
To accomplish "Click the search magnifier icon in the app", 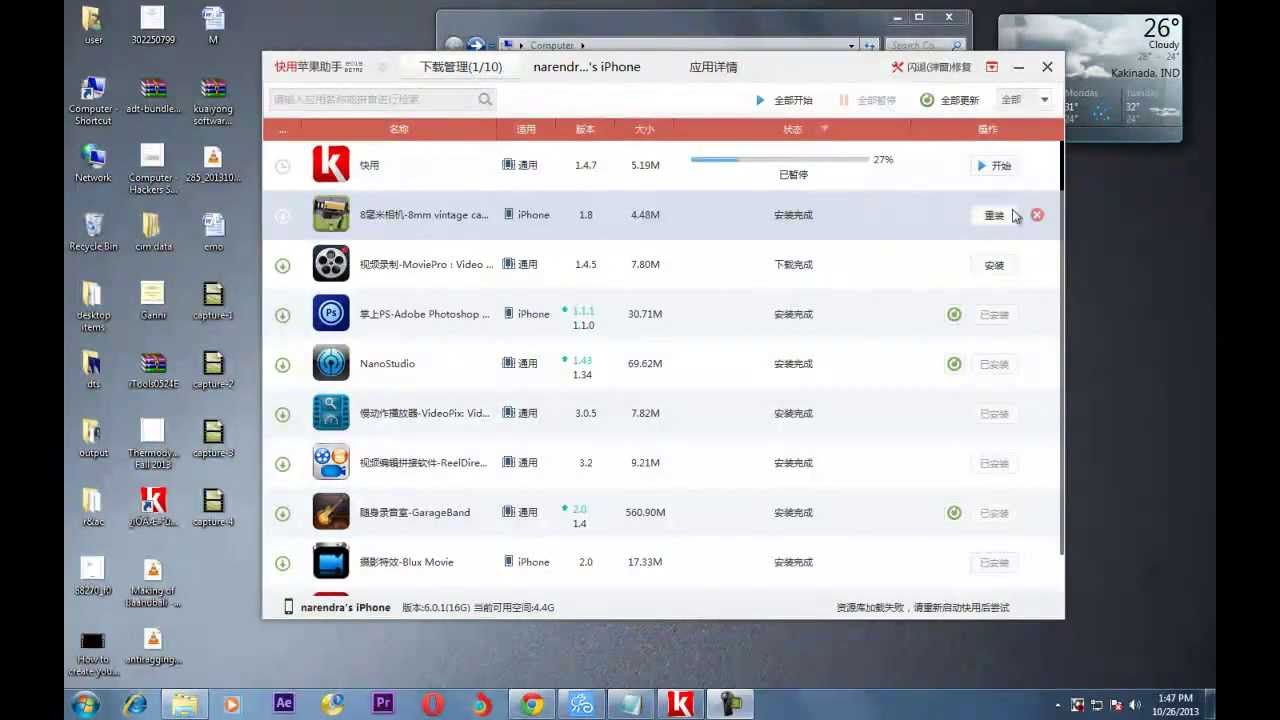I will [x=485, y=99].
